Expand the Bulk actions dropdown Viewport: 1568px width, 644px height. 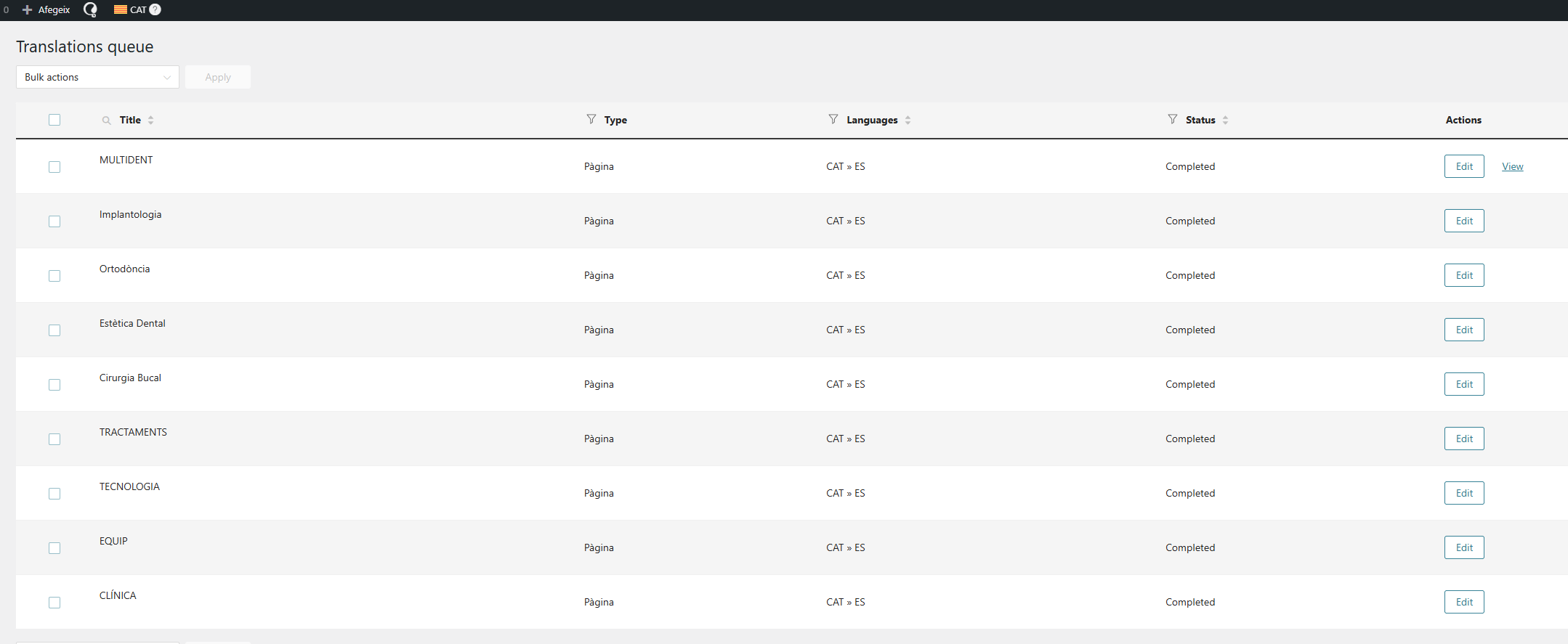pyautogui.click(x=97, y=77)
